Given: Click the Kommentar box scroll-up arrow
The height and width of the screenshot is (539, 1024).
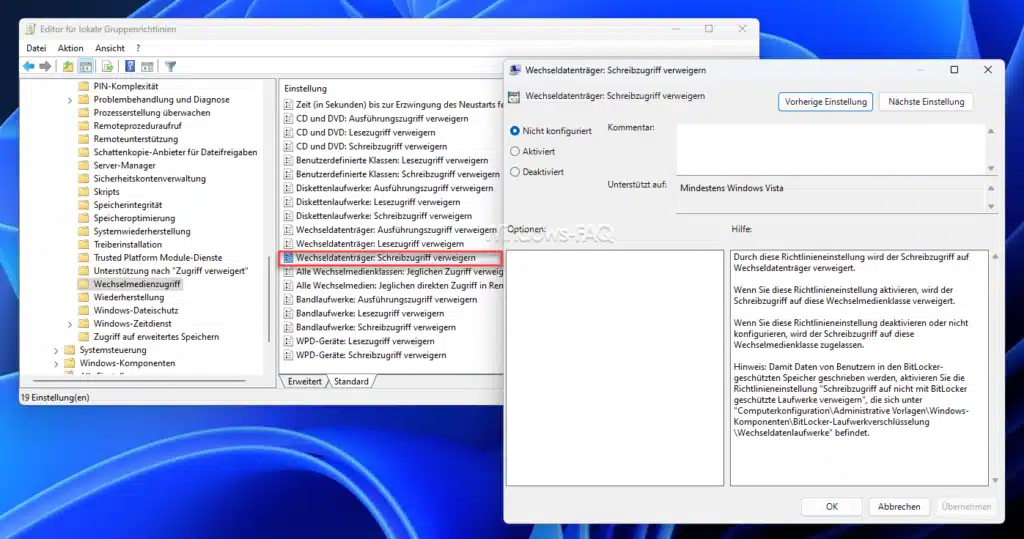Looking at the screenshot, I should tap(991, 131).
